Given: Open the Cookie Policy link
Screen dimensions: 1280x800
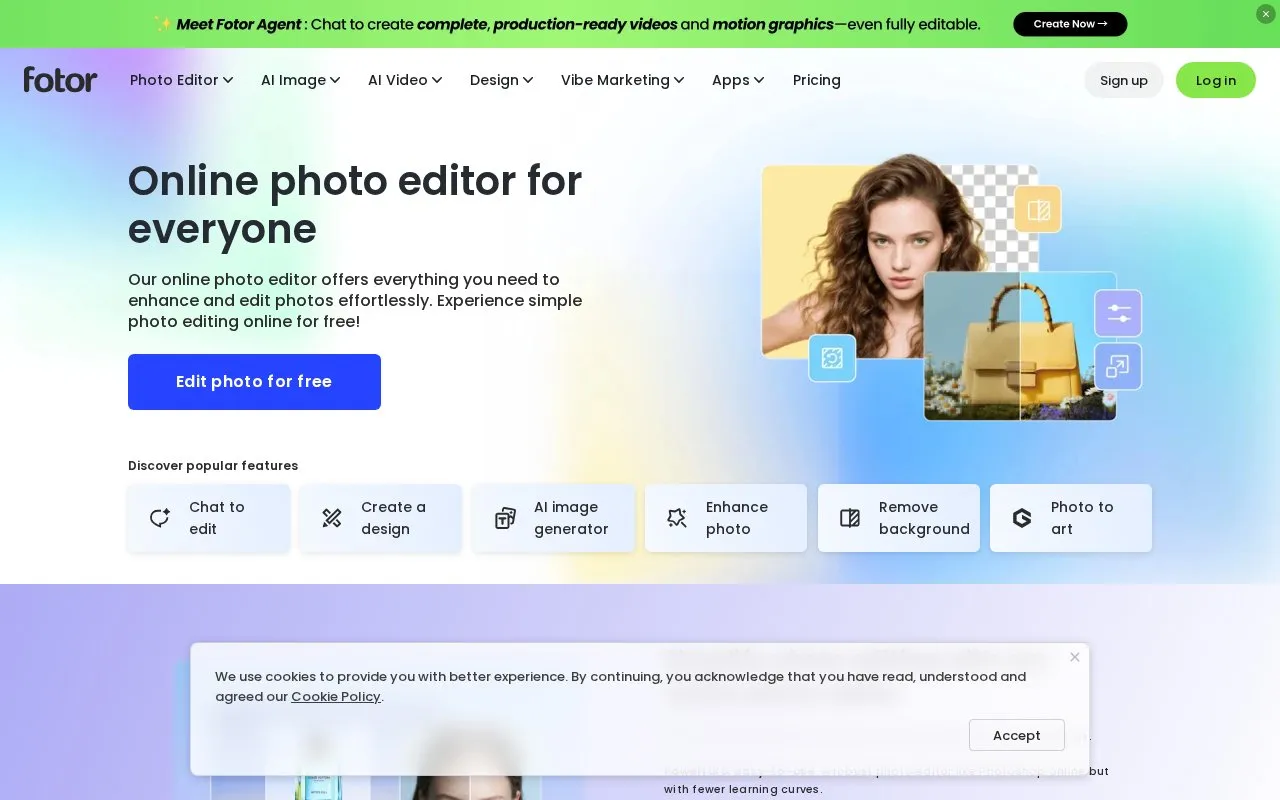Looking at the screenshot, I should point(336,697).
